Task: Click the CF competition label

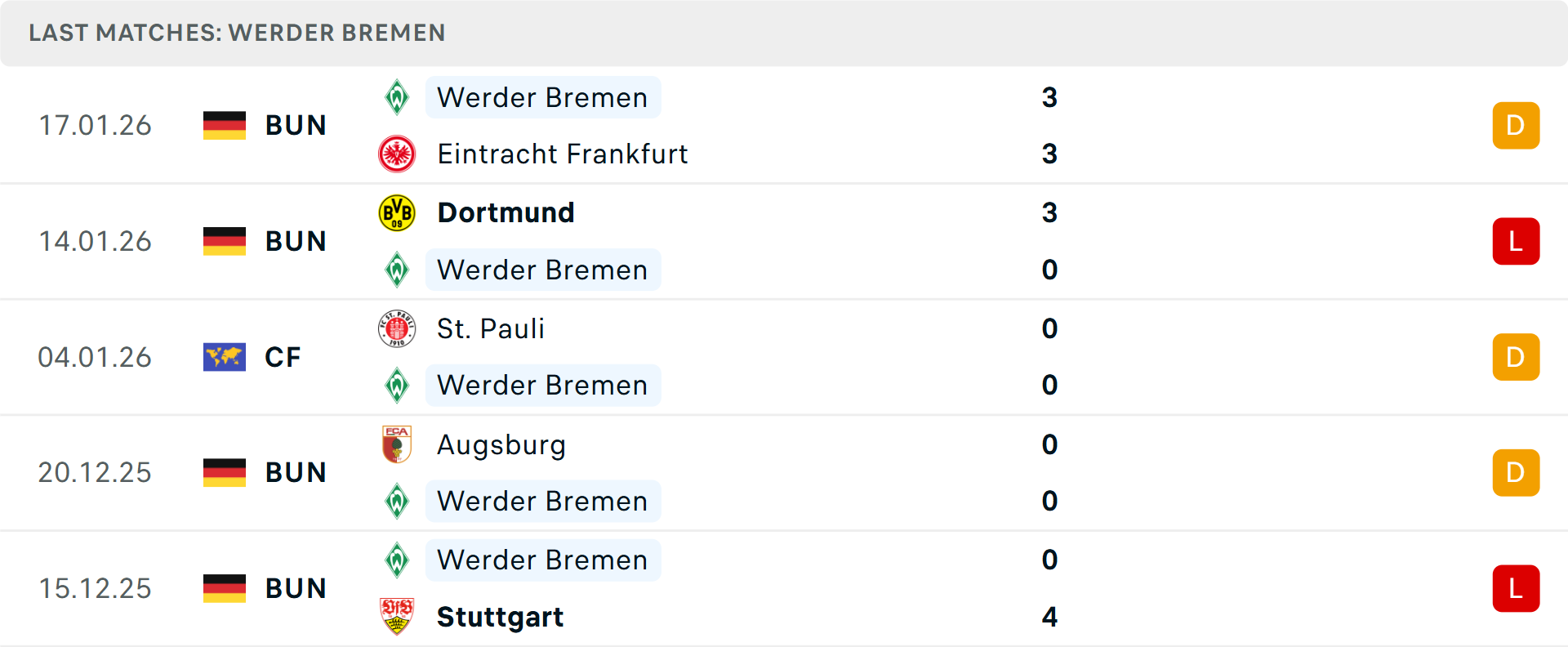Action: point(283,357)
